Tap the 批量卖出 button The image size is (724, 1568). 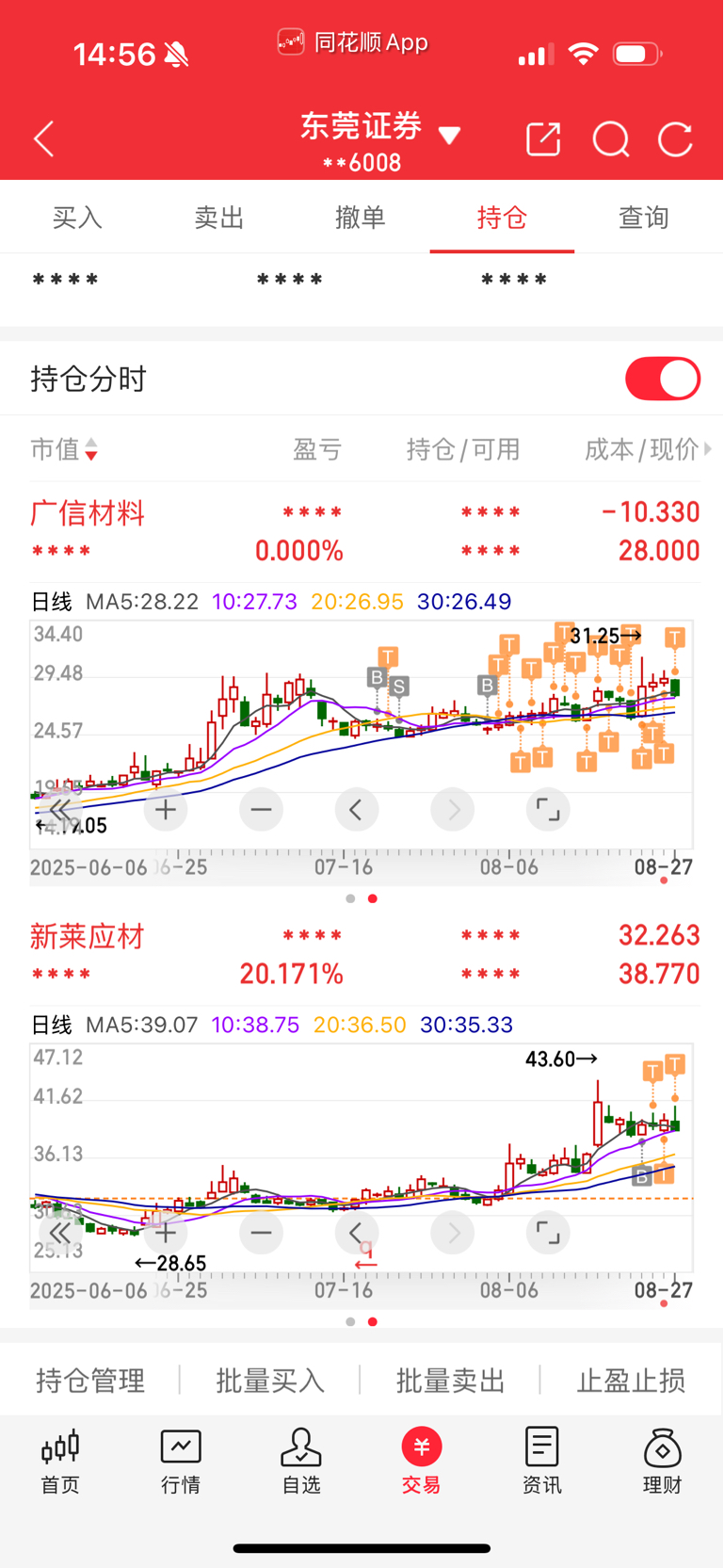pos(451,1381)
